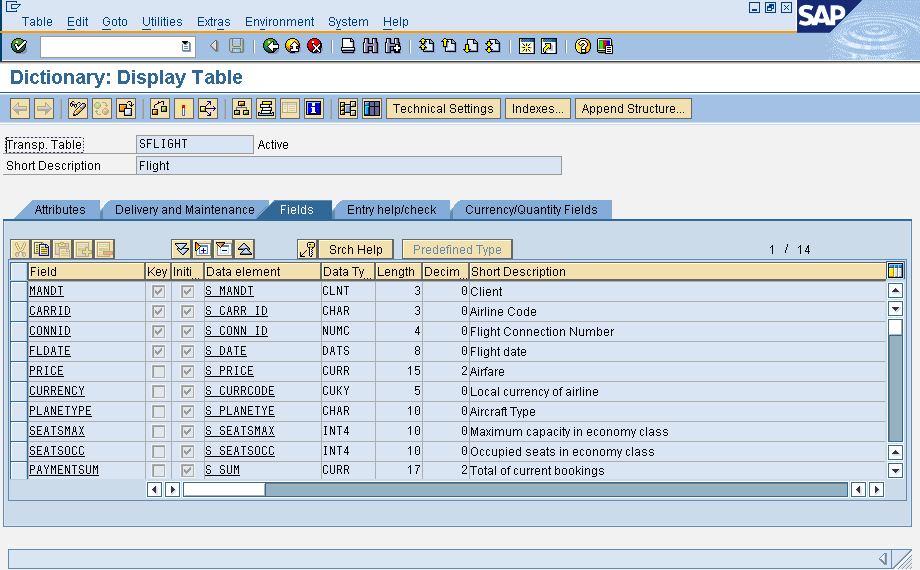Image resolution: width=920 pixels, height=570 pixels.
Task: Toggle Key checkbox for FLDATE row
Action: click(x=158, y=351)
